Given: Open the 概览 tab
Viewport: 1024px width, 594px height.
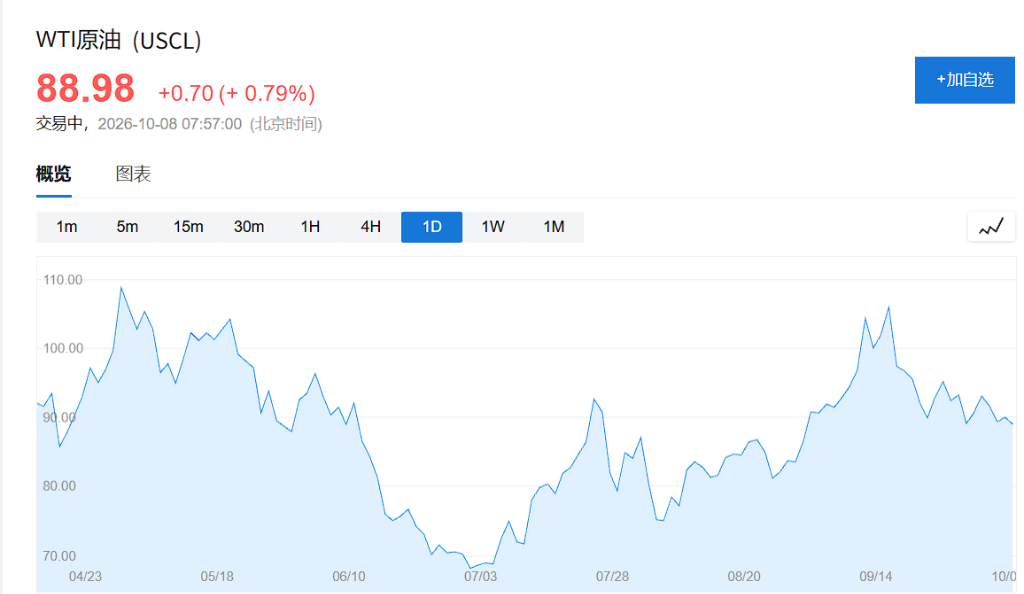Looking at the screenshot, I should pos(54,174).
